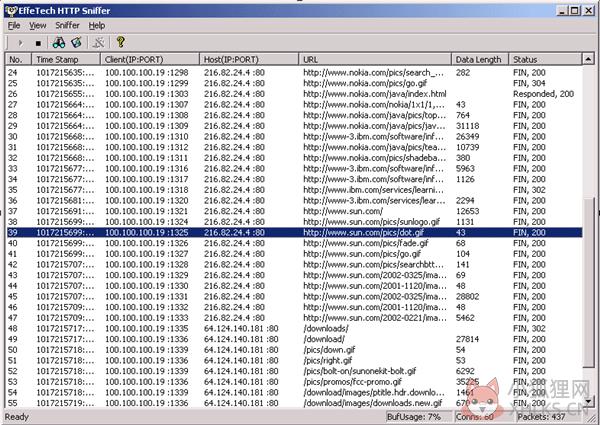
Task: Click the scrollbar up arrow
Action: coord(588,59)
